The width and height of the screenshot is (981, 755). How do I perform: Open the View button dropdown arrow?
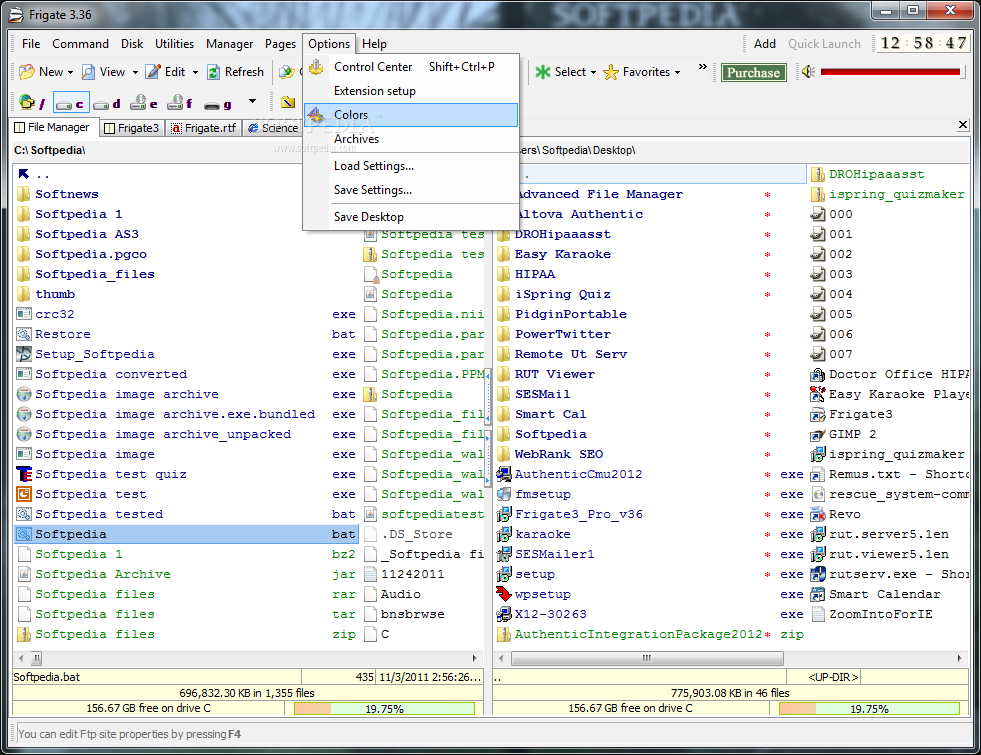135,73
